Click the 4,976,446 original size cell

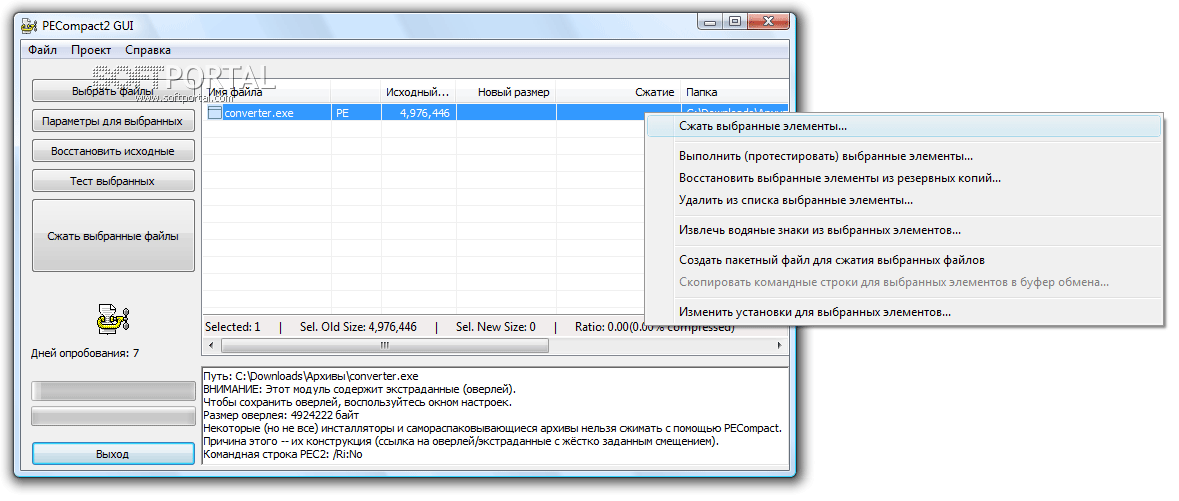point(419,114)
